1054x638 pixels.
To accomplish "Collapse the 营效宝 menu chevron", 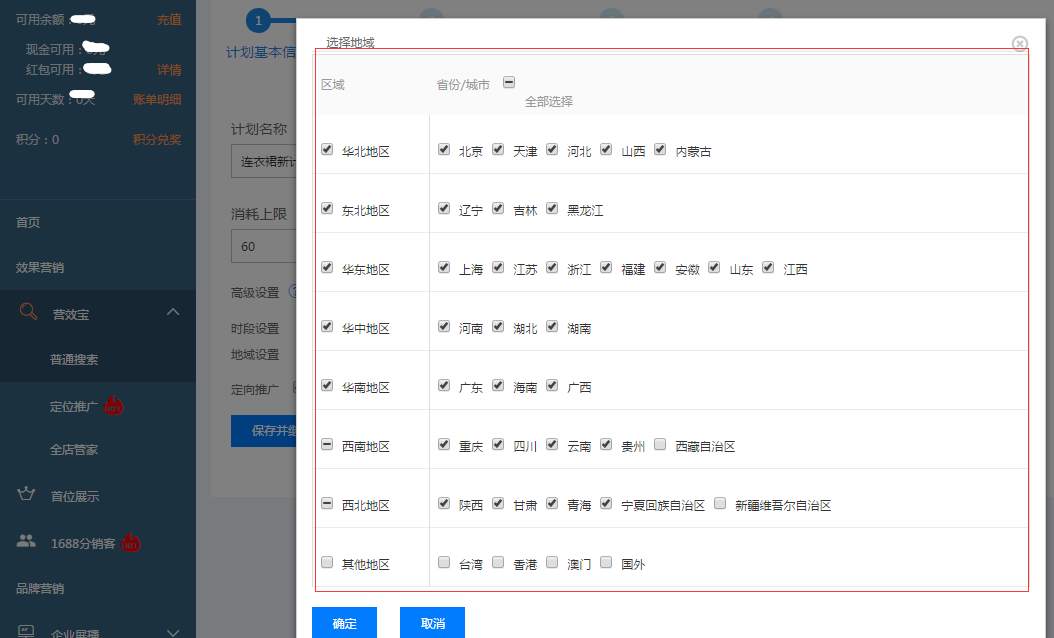I will [x=173, y=313].
